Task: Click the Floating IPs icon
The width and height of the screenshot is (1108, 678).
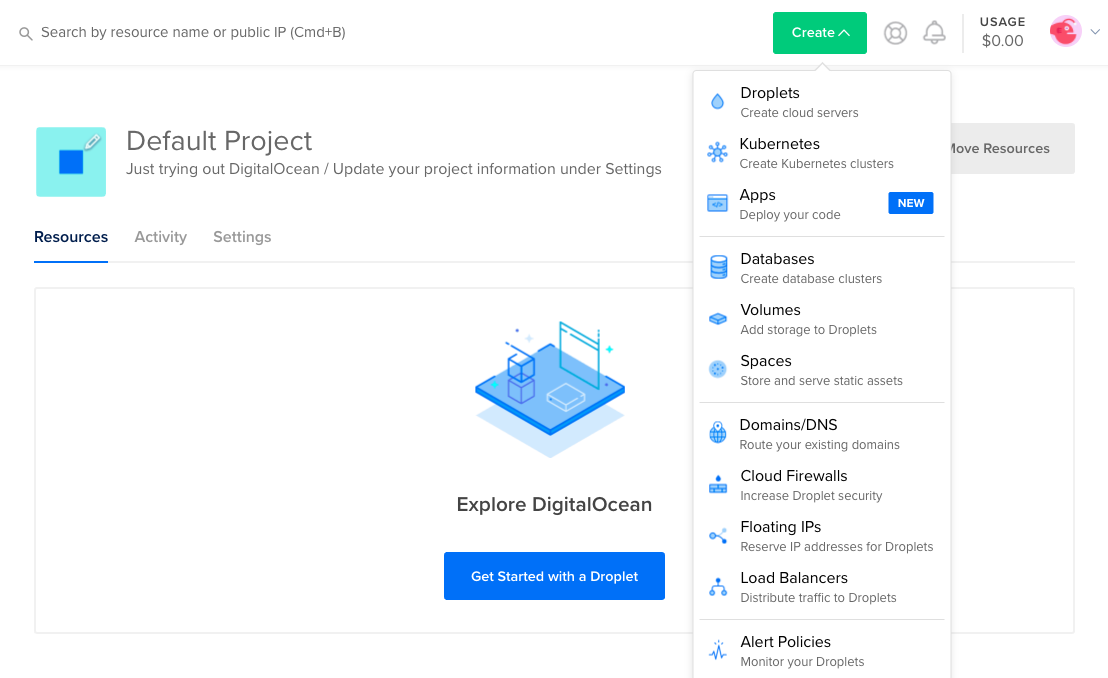Action: pyautogui.click(x=717, y=534)
